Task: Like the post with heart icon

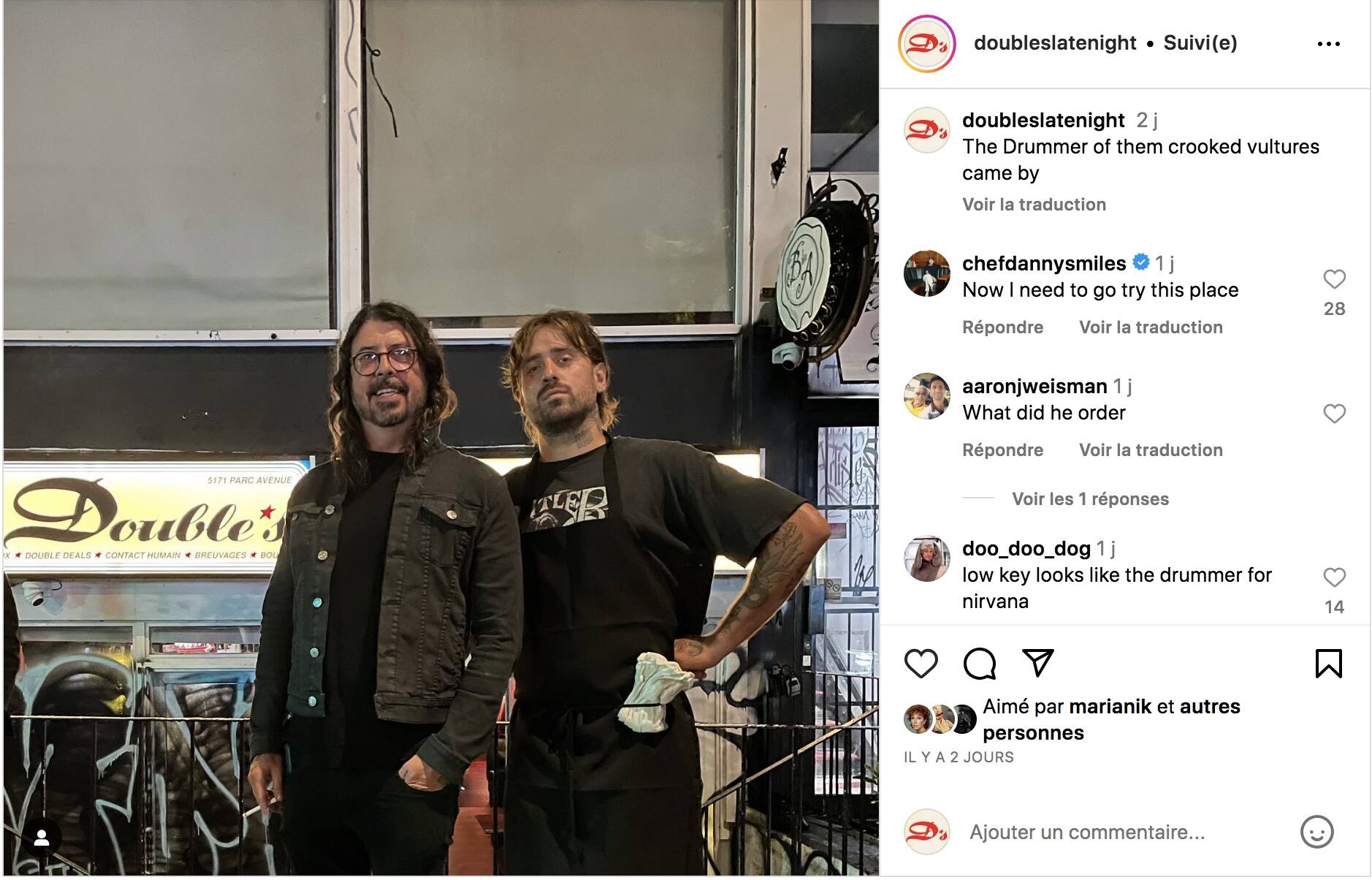Action: 921,664
